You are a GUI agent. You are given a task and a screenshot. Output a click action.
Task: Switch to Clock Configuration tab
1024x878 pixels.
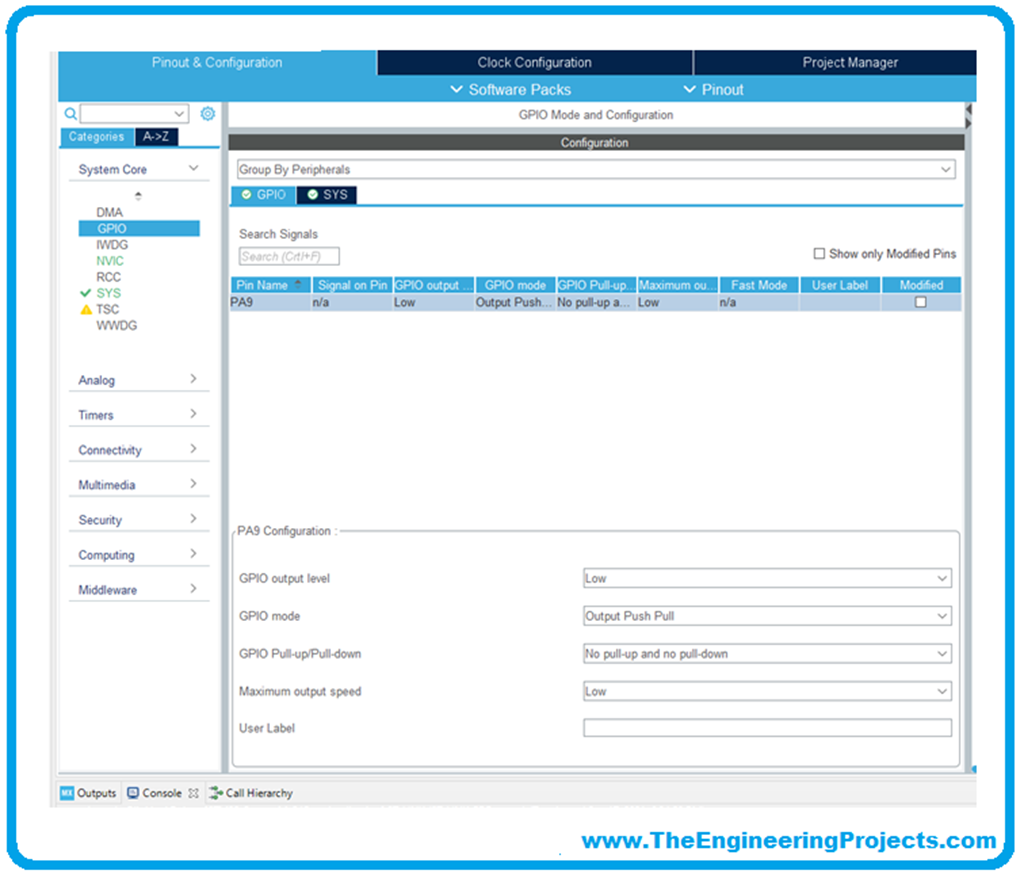[534, 62]
